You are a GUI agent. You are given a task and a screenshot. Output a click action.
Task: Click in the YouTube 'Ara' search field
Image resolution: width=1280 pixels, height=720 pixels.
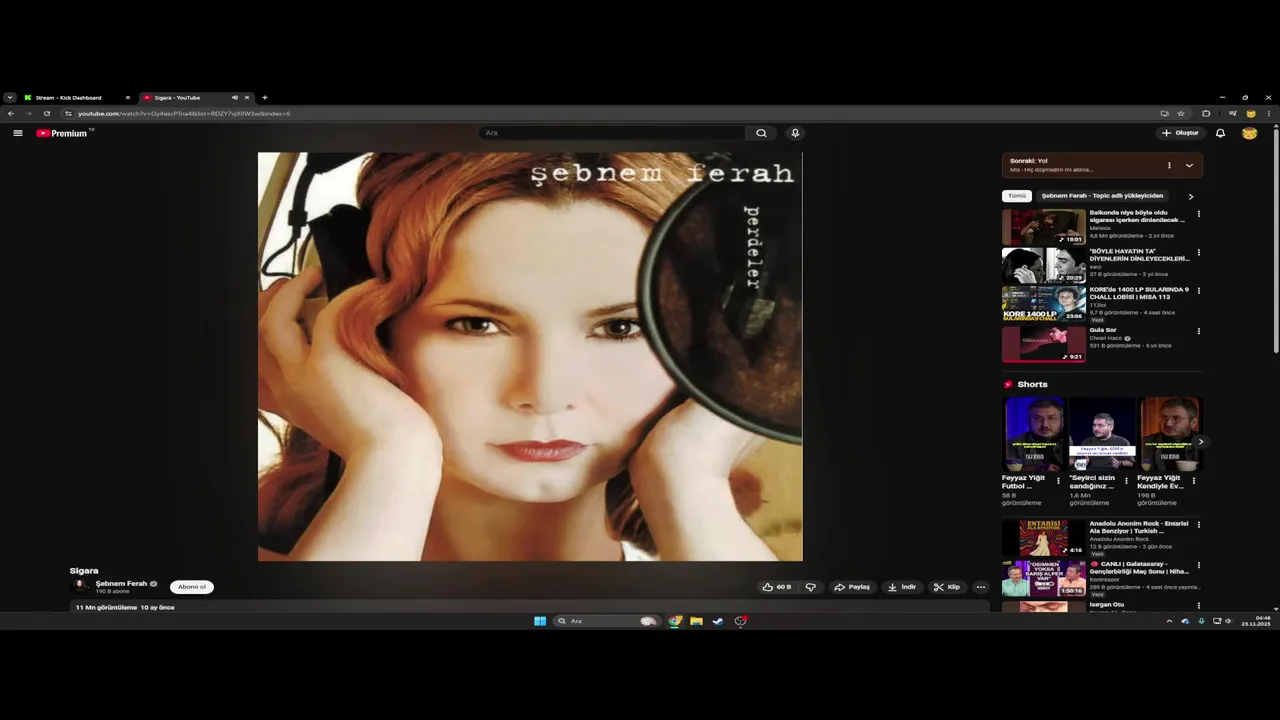coord(614,133)
